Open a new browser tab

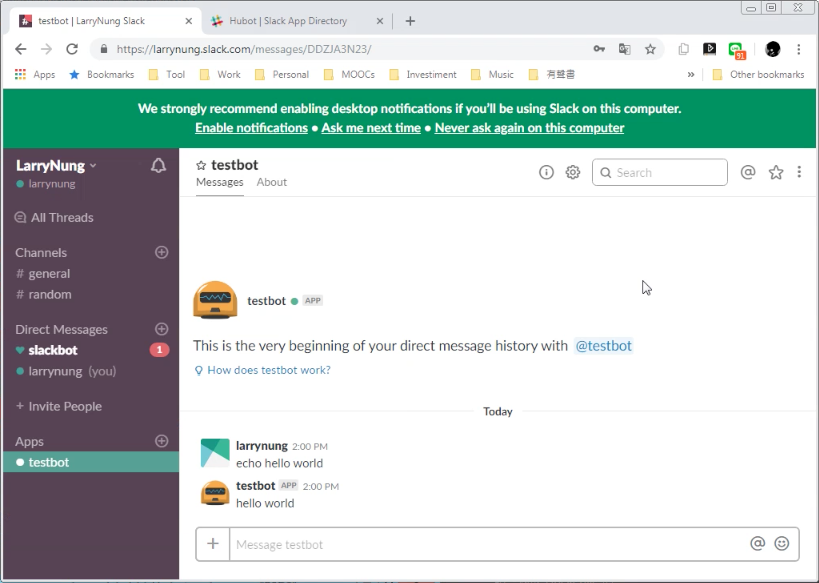pos(410,21)
